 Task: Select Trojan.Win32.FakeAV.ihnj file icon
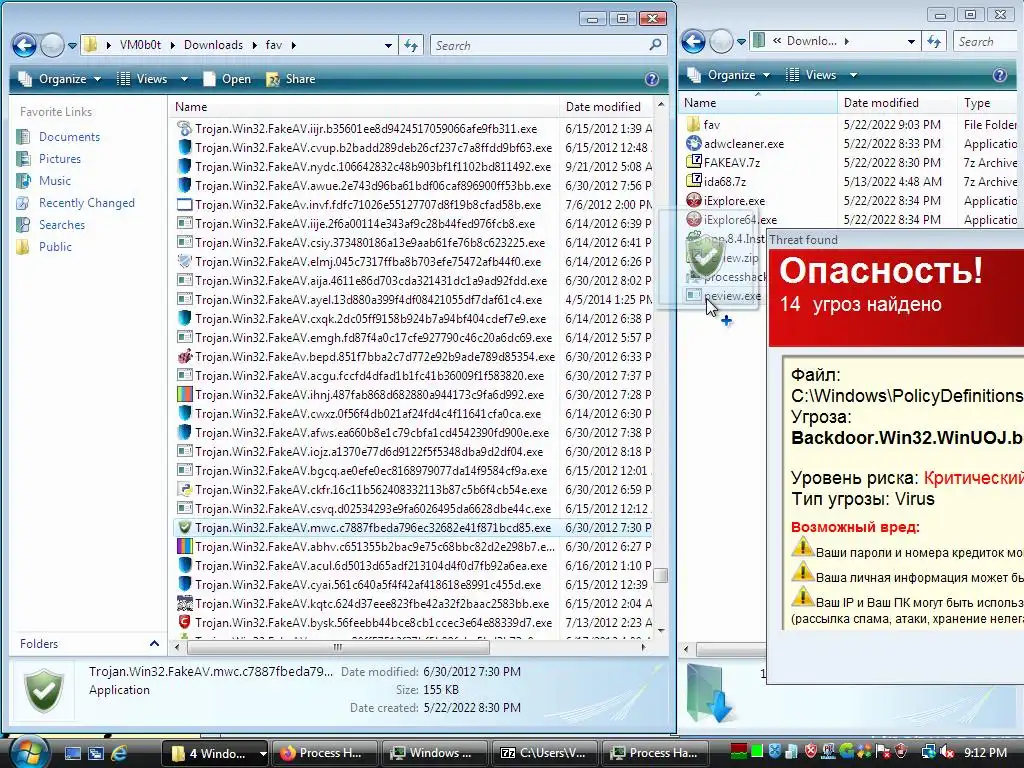[185, 394]
